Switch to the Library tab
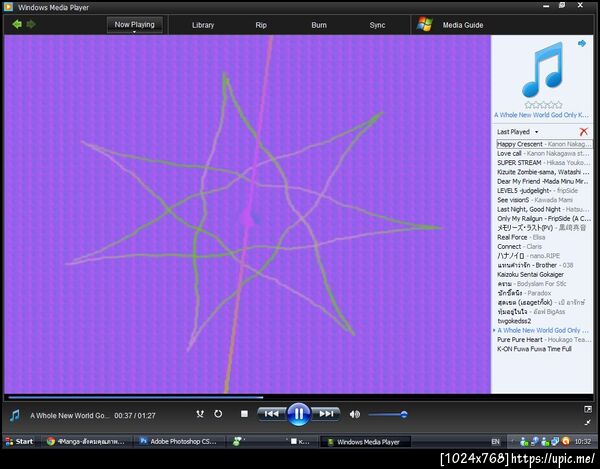Screen dimensions: 600x469 pos(203,25)
